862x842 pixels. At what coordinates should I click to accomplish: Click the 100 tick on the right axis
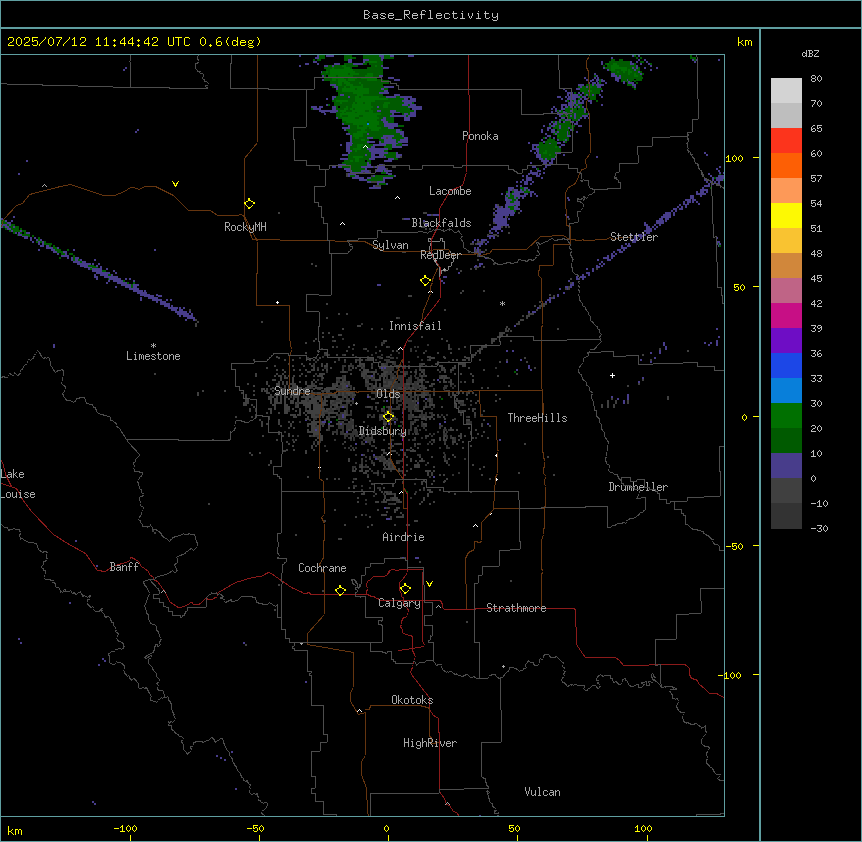pos(734,158)
